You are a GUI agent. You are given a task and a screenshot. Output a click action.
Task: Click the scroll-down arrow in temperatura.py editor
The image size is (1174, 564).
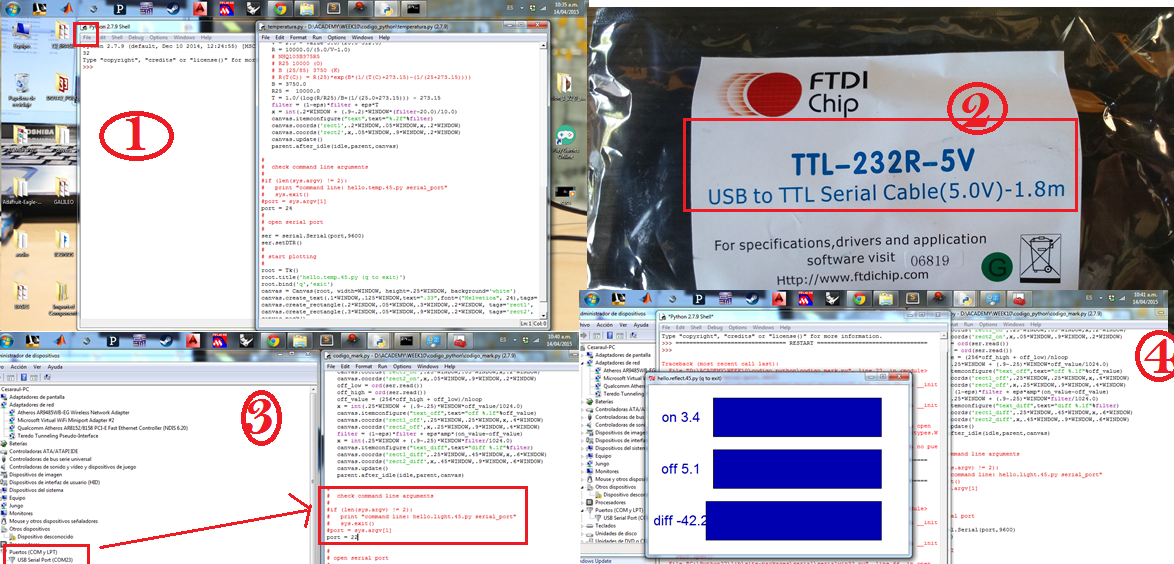tap(544, 315)
